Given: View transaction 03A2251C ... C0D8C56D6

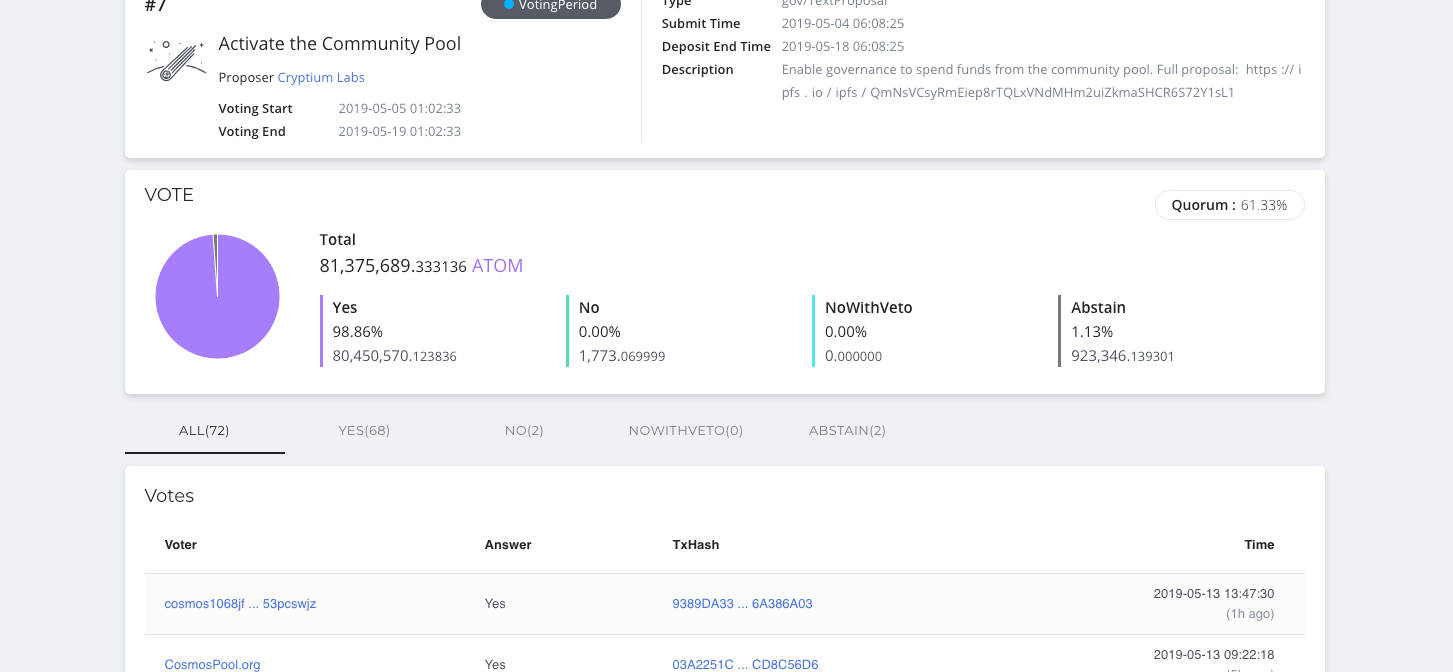Looking at the screenshot, I should tap(746, 664).
